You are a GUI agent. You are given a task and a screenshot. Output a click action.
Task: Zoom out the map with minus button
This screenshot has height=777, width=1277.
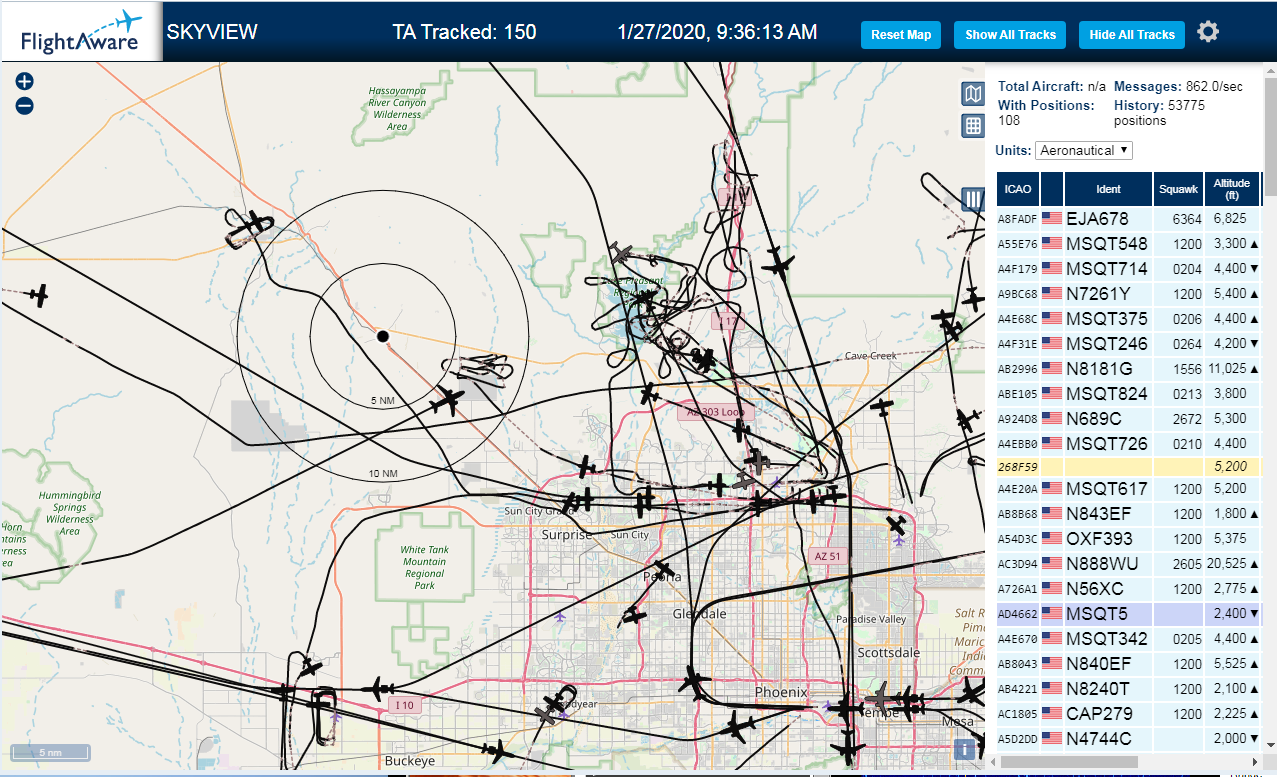(25, 105)
